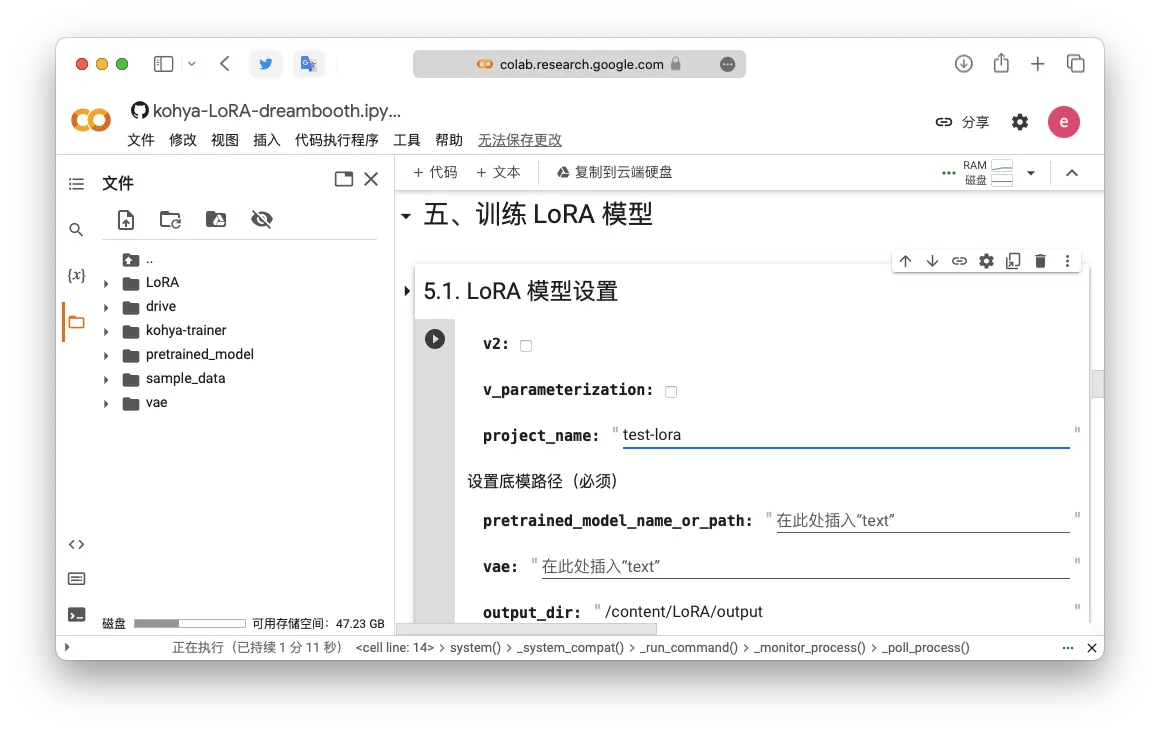
Task: Refresh the file browser listing
Action: (x=171, y=220)
